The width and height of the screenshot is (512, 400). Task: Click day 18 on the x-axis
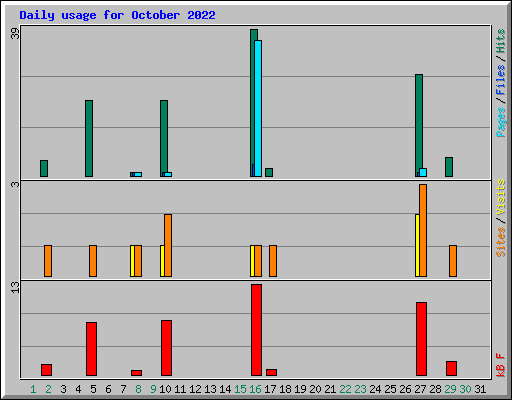pos(285,389)
